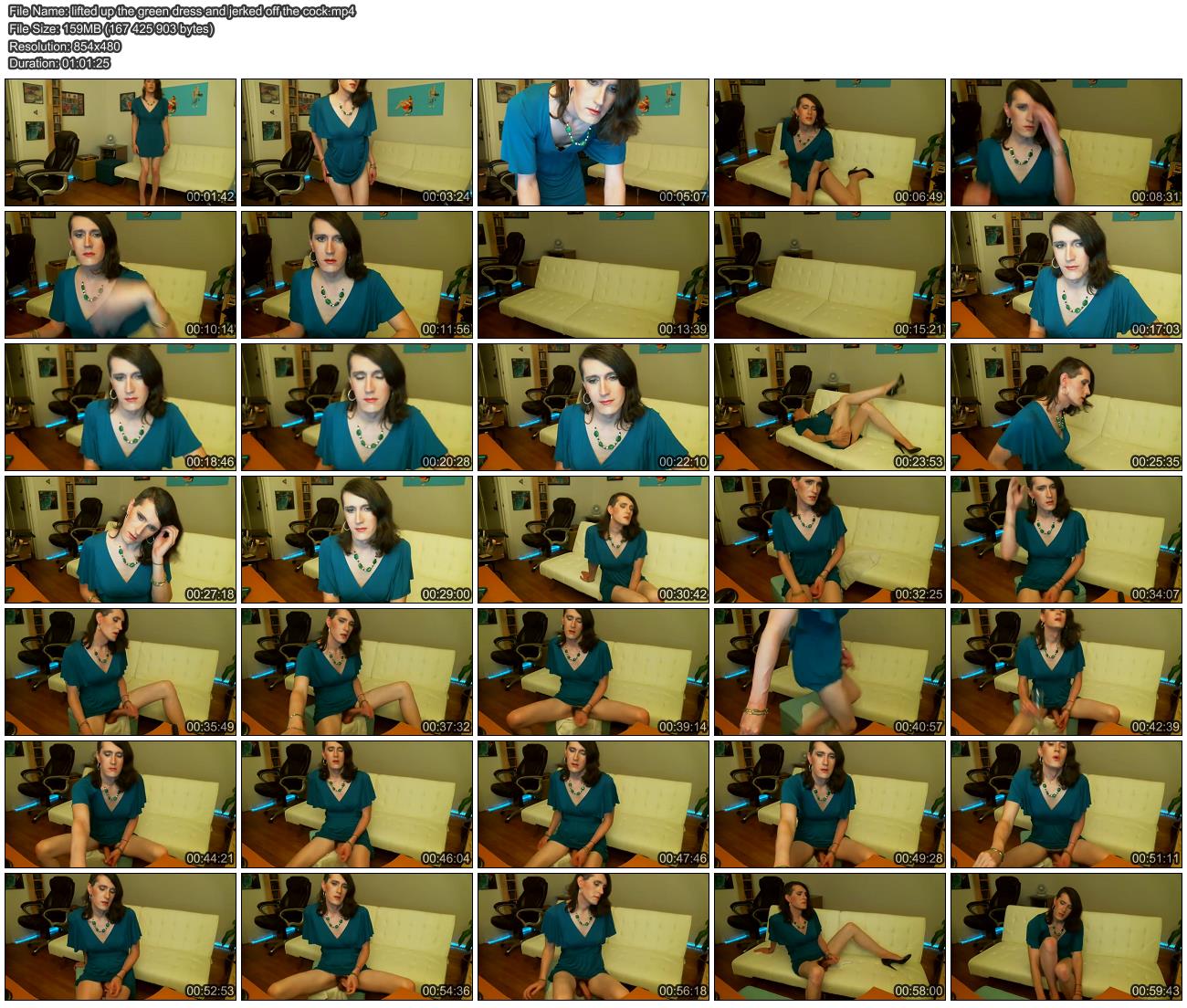
Task: Click the Resolution 854x480 text
Action: click(x=65, y=46)
